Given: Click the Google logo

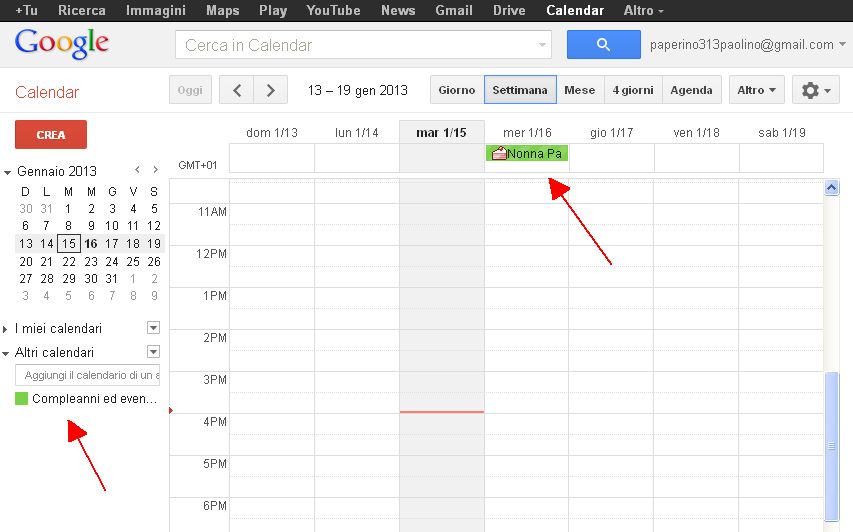Looking at the screenshot, I should pyautogui.click(x=62, y=44).
